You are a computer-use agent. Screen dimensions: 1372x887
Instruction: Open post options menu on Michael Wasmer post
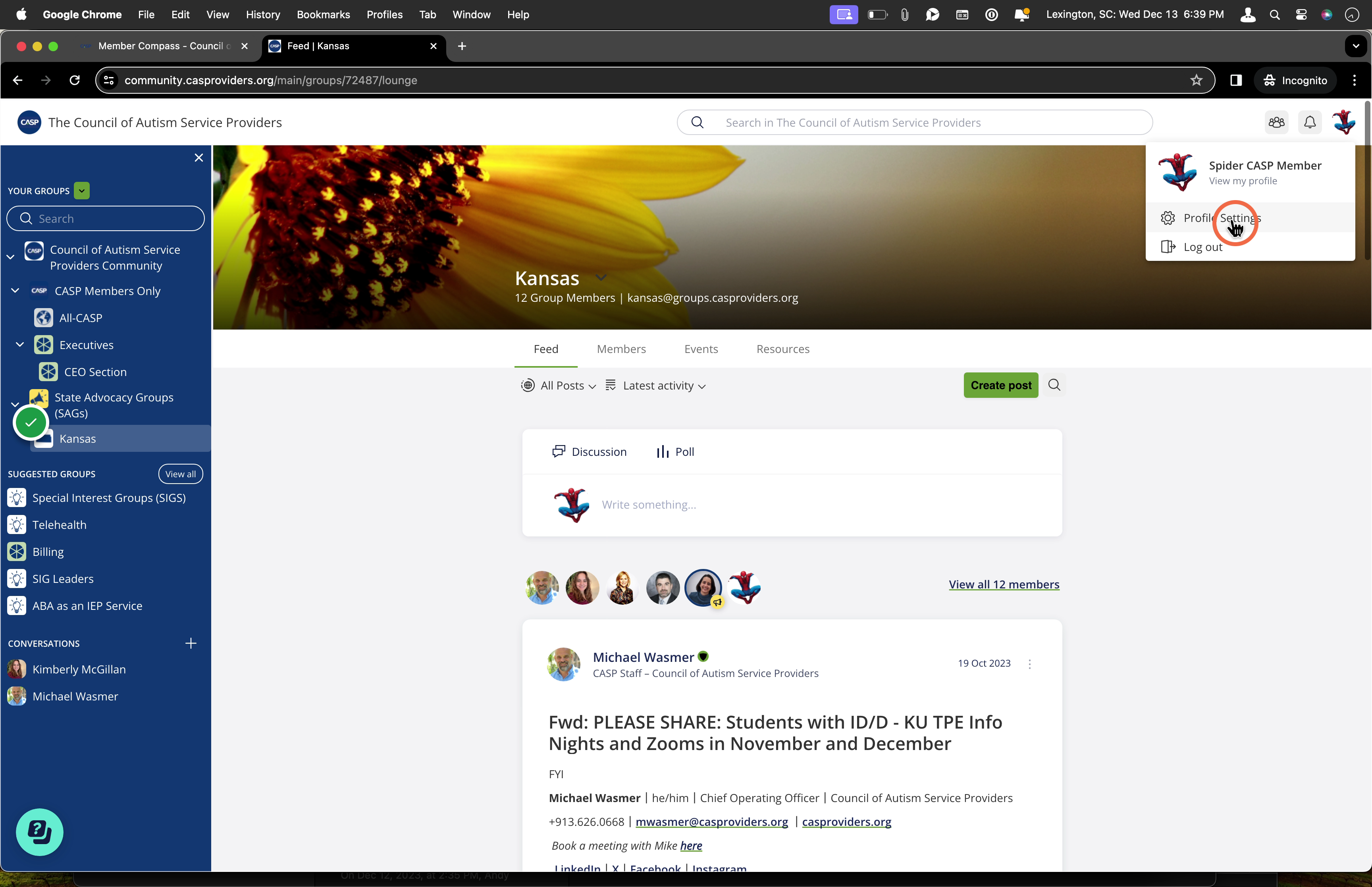click(x=1029, y=663)
